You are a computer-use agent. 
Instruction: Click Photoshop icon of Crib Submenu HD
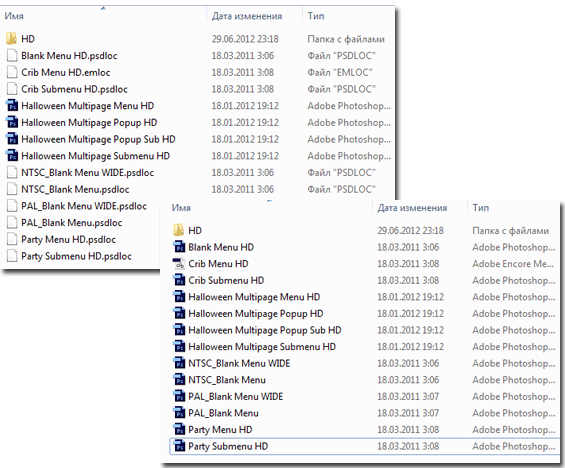point(179,280)
